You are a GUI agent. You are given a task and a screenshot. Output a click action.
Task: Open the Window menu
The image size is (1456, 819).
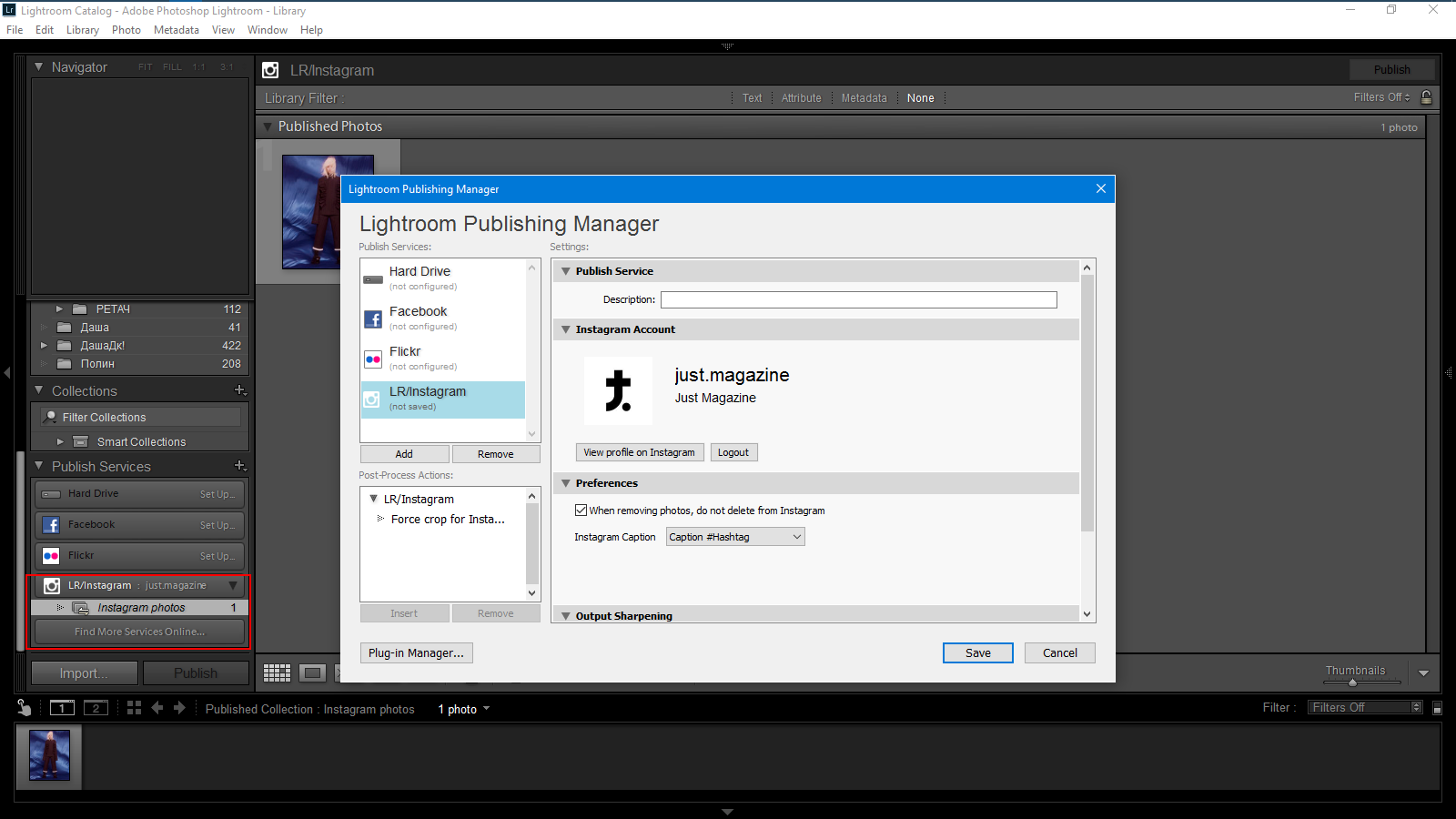point(268,30)
